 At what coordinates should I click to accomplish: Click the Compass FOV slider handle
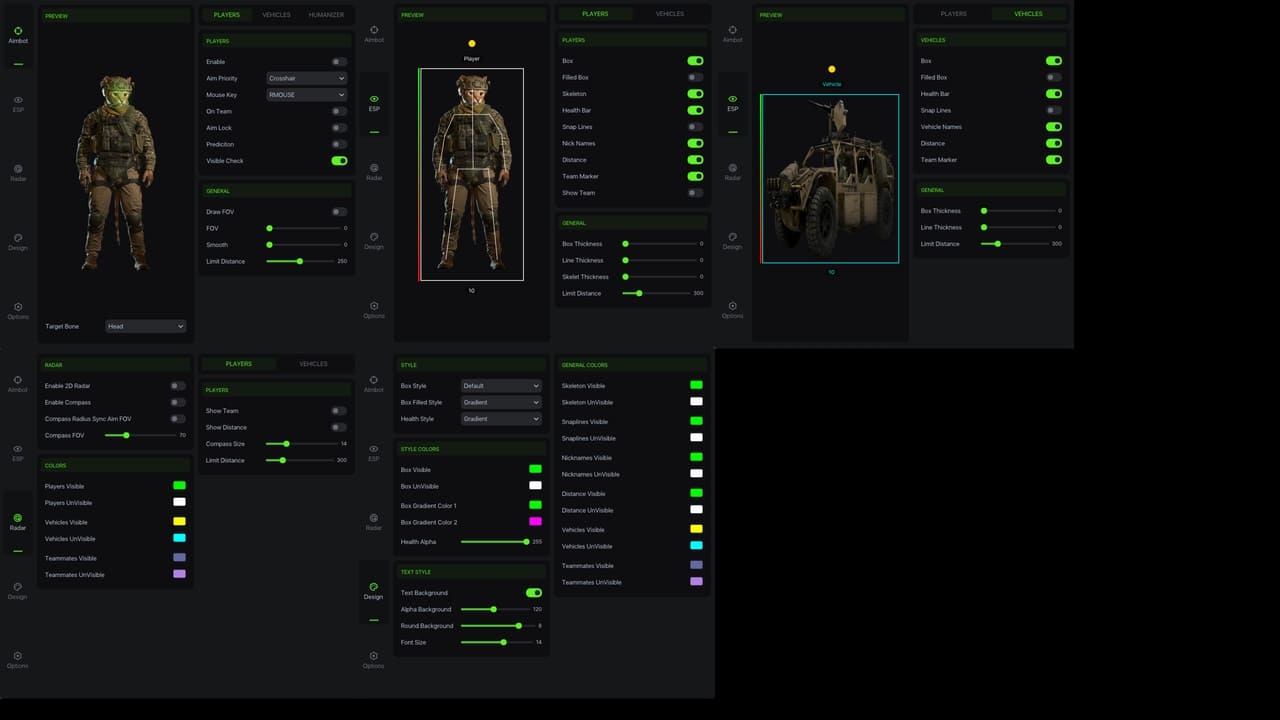126,435
